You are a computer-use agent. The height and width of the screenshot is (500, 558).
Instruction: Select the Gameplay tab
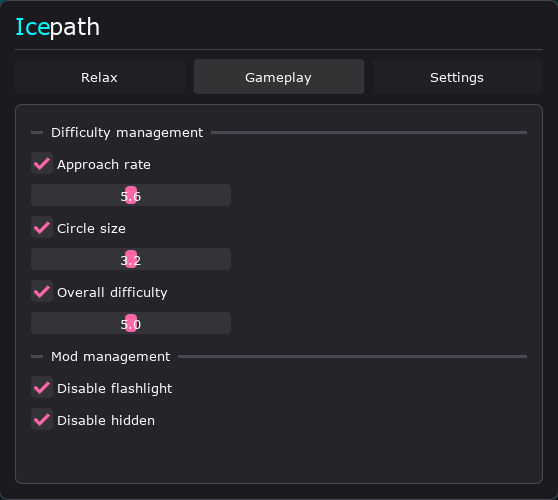coord(279,77)
